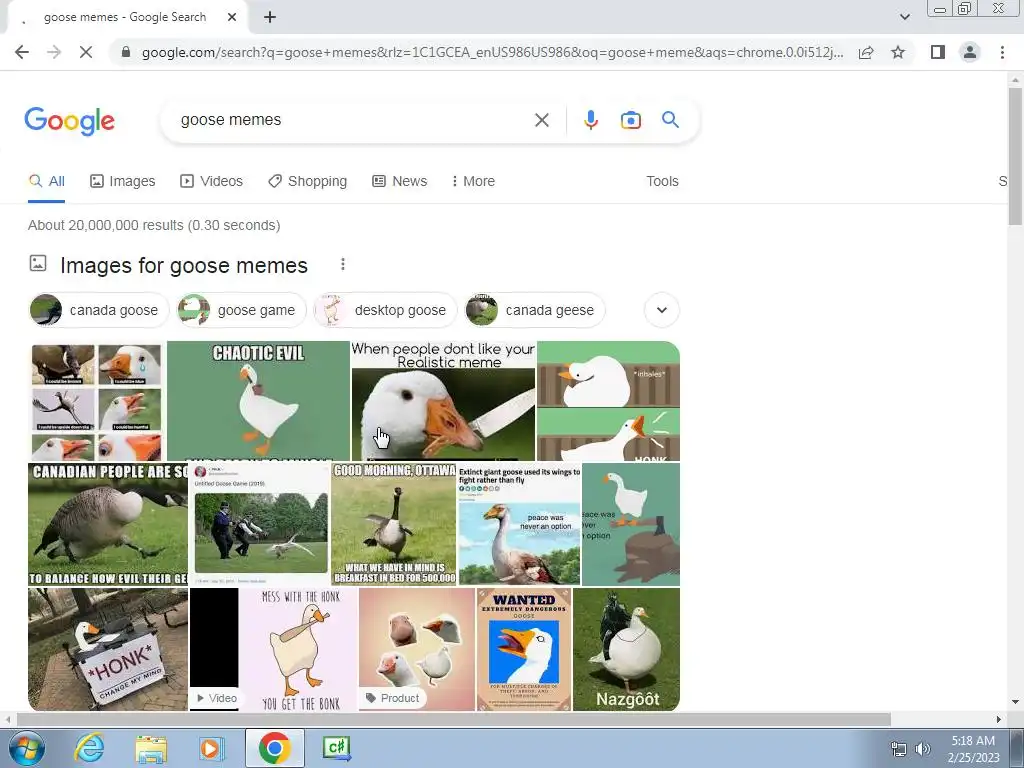Click the vertical page scrollbar

1015,157
